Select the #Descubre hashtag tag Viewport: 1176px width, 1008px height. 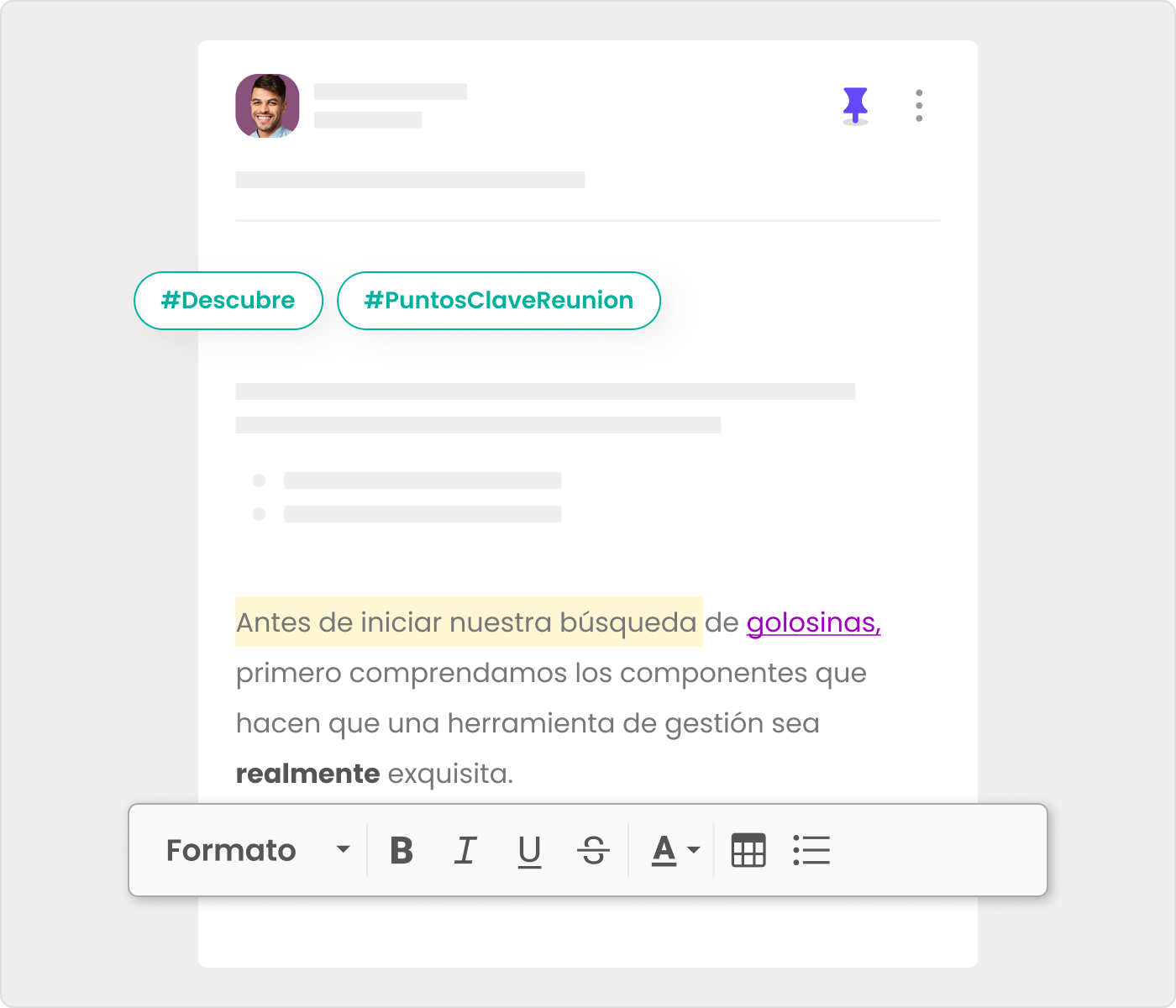tap(228, 301)
